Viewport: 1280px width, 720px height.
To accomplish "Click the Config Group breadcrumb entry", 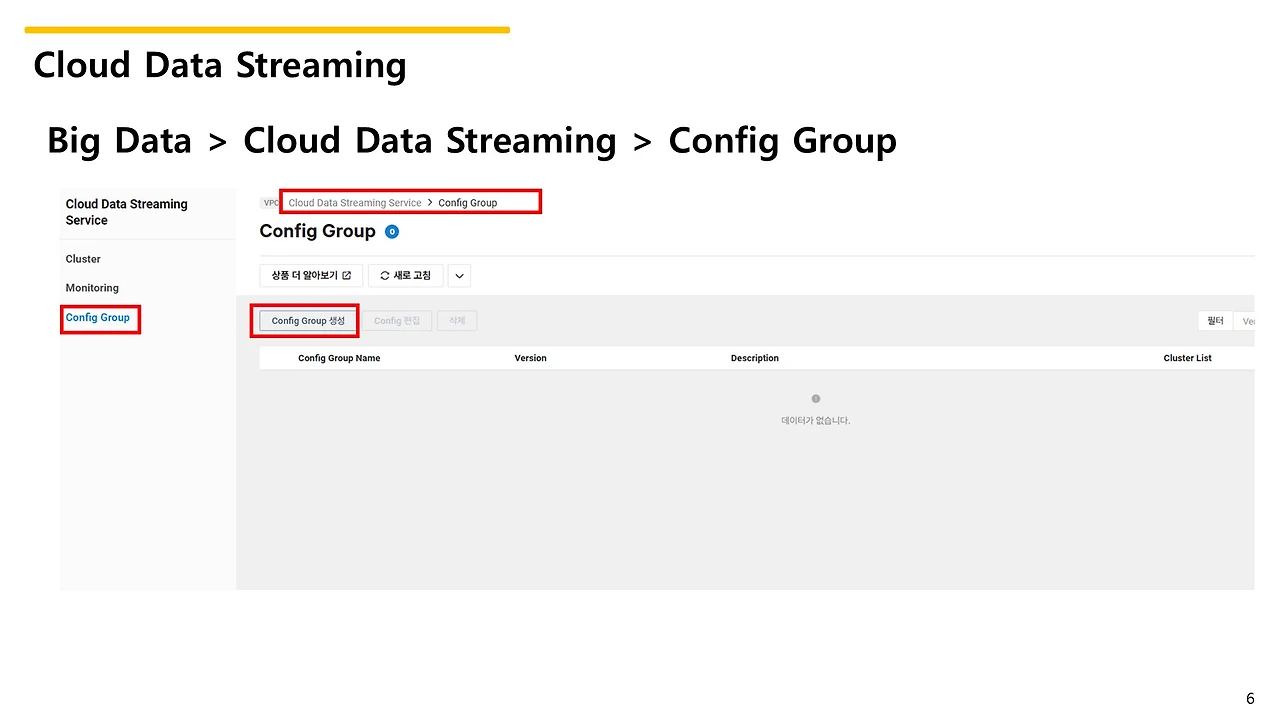I will coord(468,203).
